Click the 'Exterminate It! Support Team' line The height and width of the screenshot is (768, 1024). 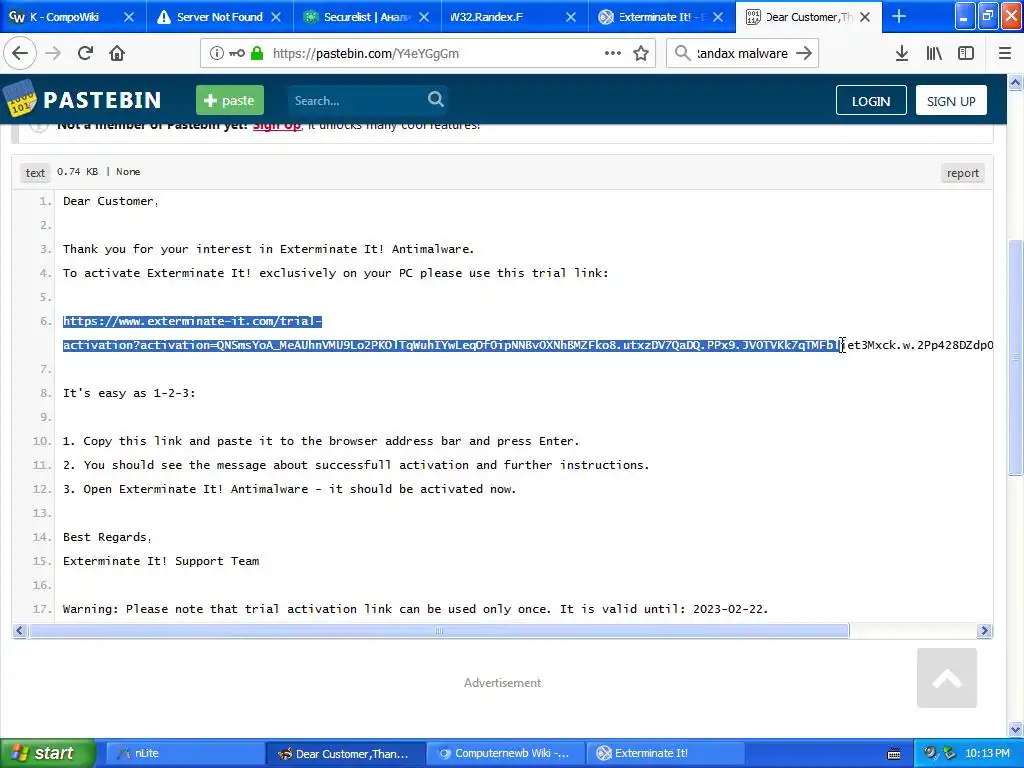click(x=161, y=561)
